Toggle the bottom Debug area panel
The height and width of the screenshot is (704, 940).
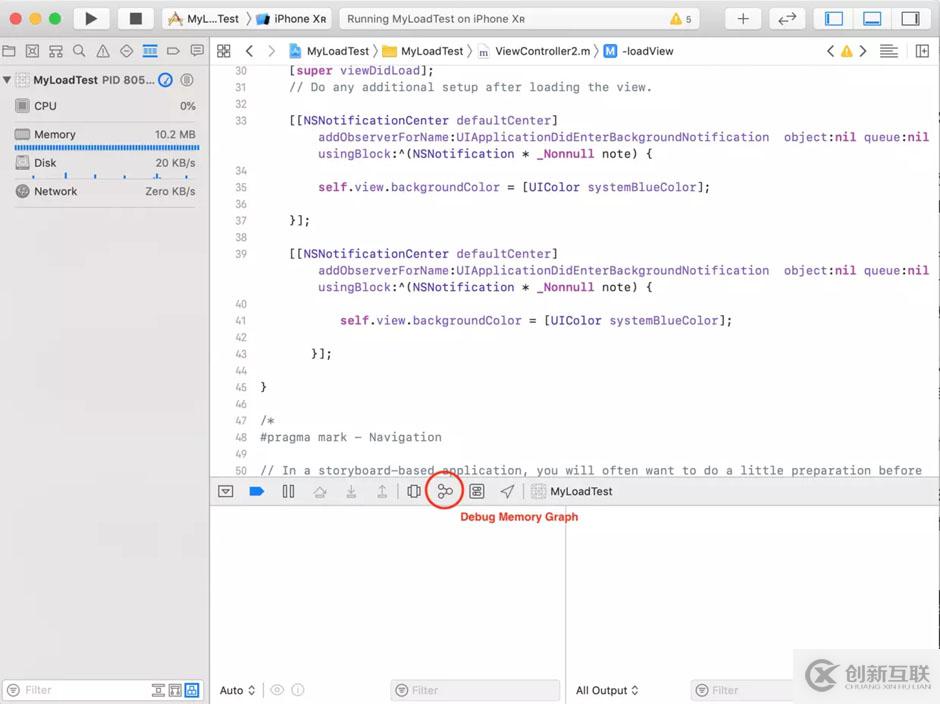[x=871, y=18]
